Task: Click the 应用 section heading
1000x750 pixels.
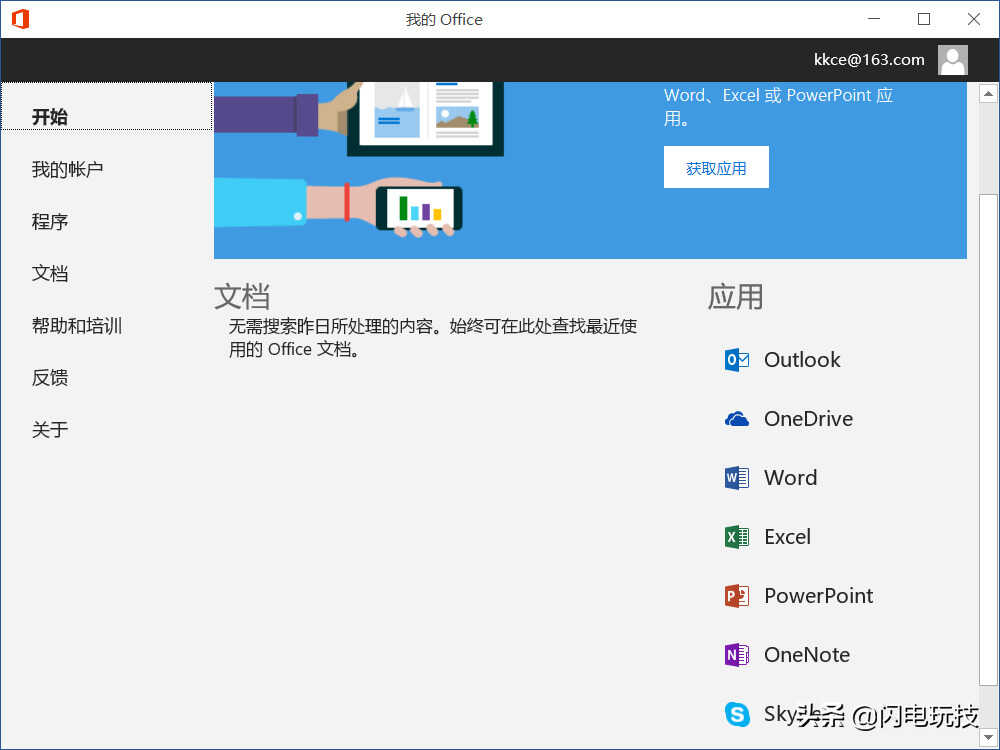Action: 735,297
